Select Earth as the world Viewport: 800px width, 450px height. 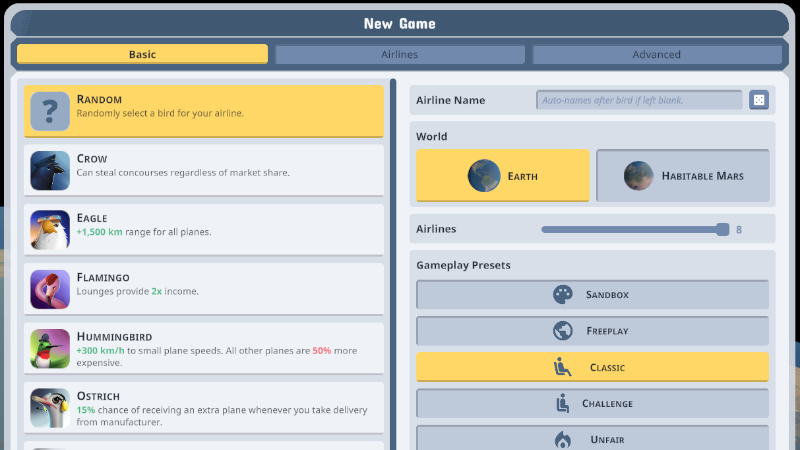(503, 176)
